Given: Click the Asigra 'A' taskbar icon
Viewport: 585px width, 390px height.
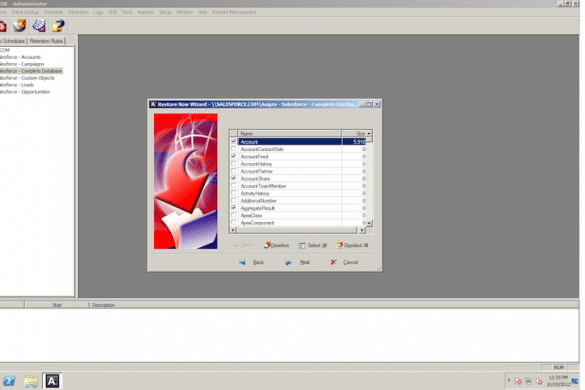Looking at the screenshot, I should tap(52, 381).
